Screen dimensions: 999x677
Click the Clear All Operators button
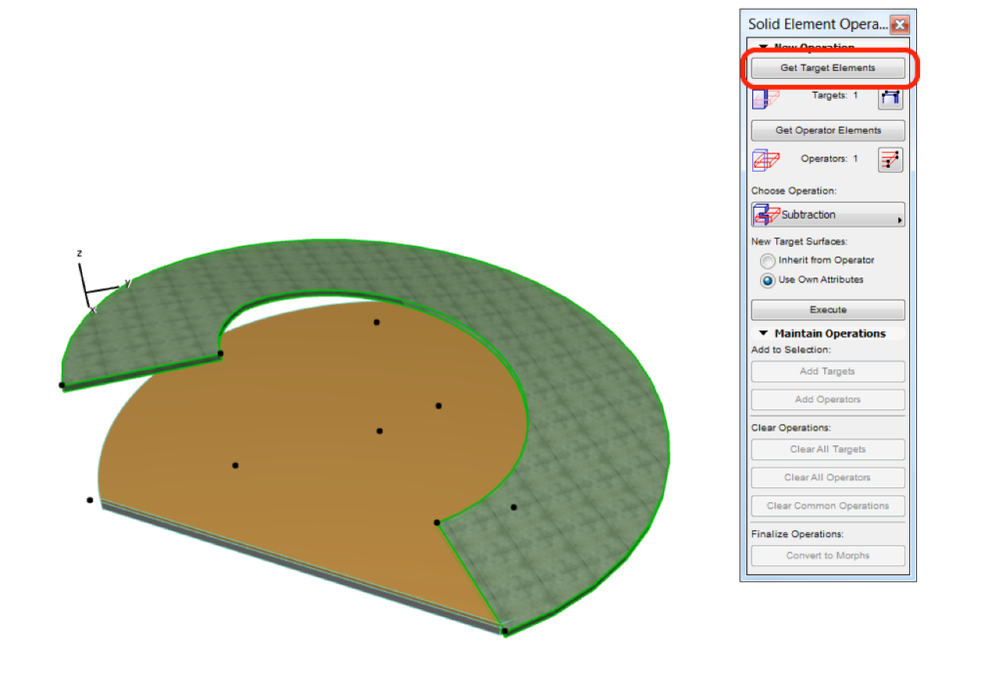coord(828,478)
